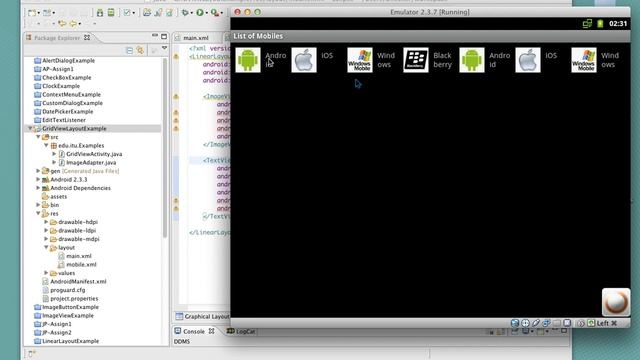Click the Android SDK Manager toolbar icon
Screen dimensions: 640x360
point(100,13)
